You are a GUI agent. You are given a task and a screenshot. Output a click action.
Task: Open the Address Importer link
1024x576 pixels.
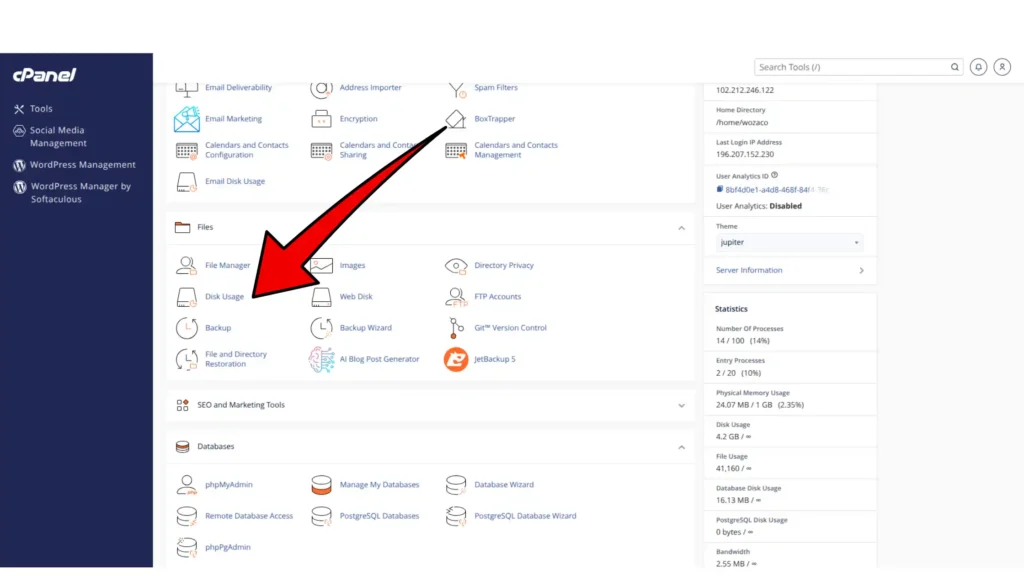[x=370, y=88]
